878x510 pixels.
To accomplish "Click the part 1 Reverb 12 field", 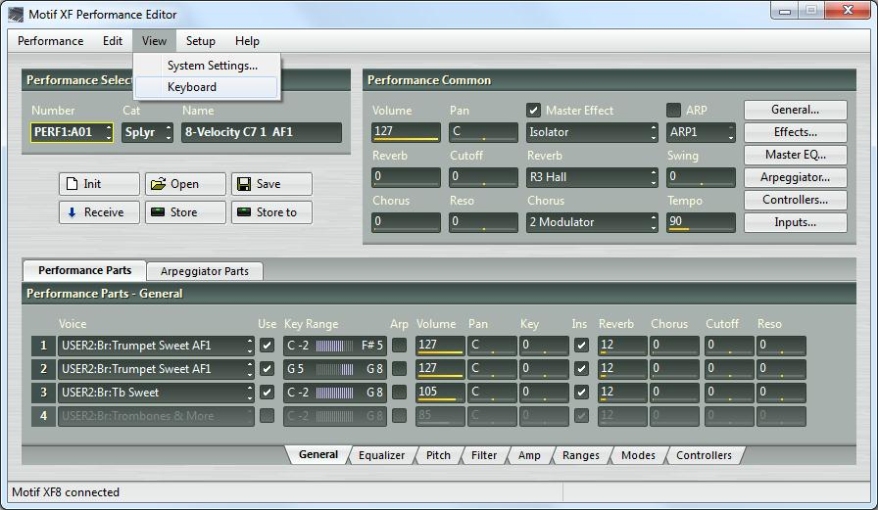I will tap(622, 346).
